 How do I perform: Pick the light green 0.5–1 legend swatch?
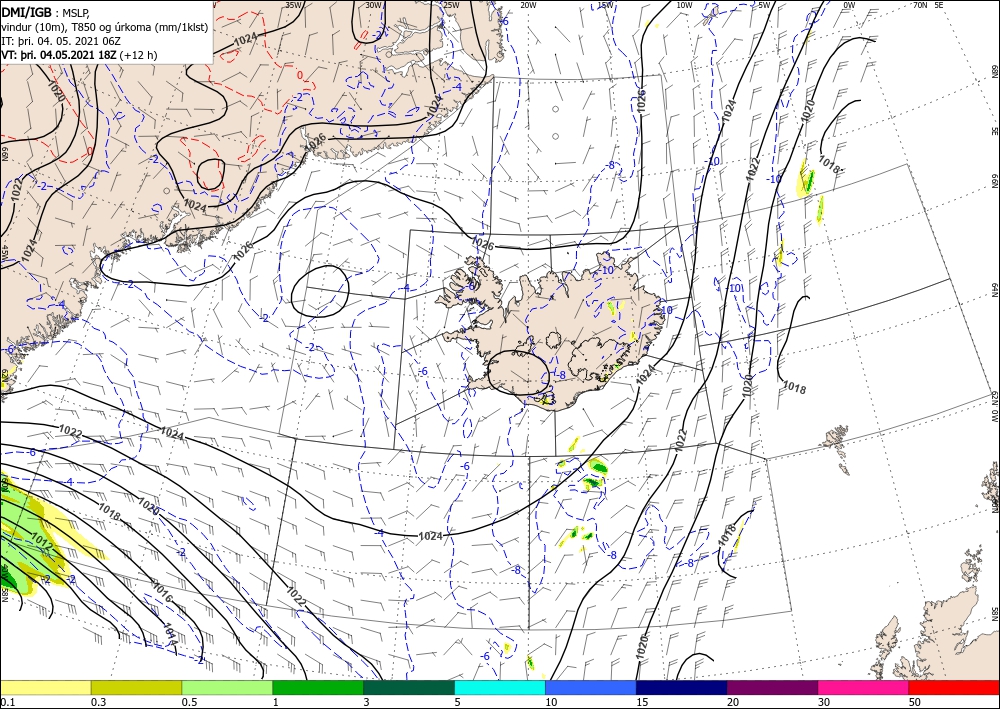(227, 687)
